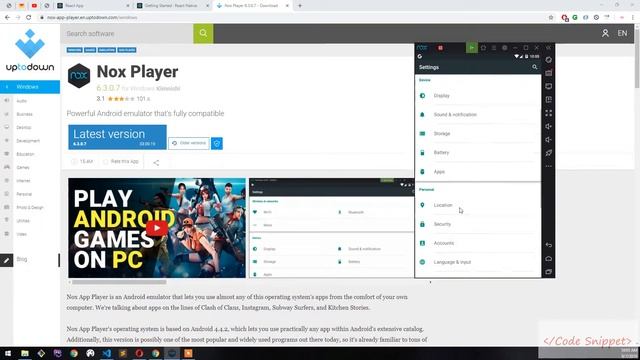Open the Development category
Viewport: 640px width, 360px height.
point(28,141)
